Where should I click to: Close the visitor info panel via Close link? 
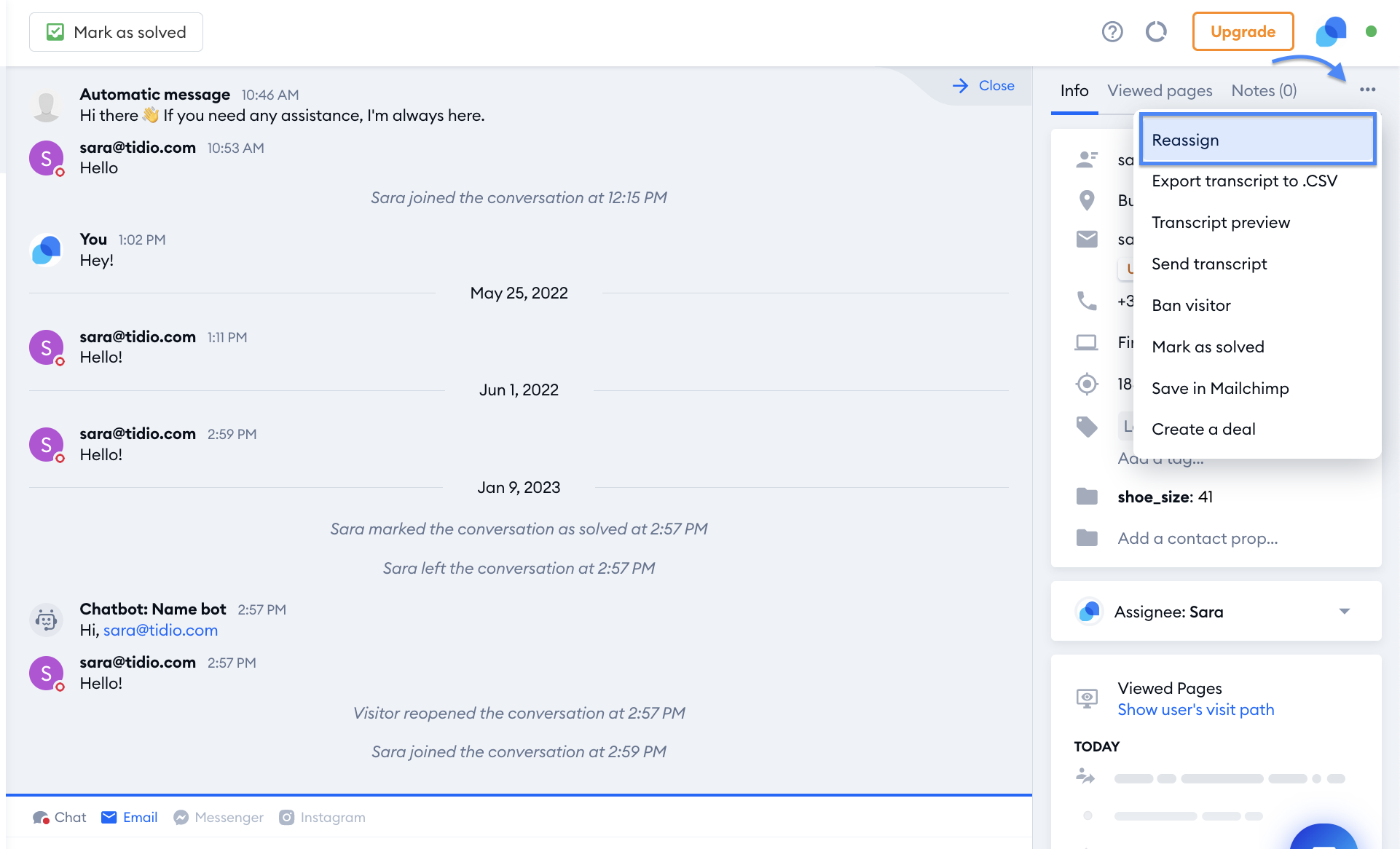coord(983,85)
